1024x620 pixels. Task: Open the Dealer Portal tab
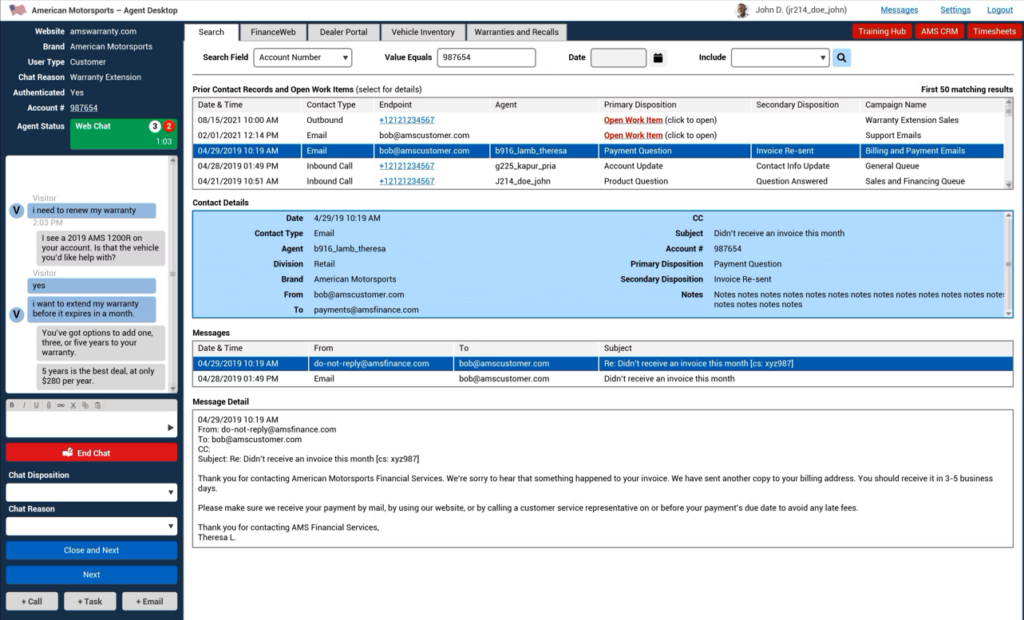344,32
